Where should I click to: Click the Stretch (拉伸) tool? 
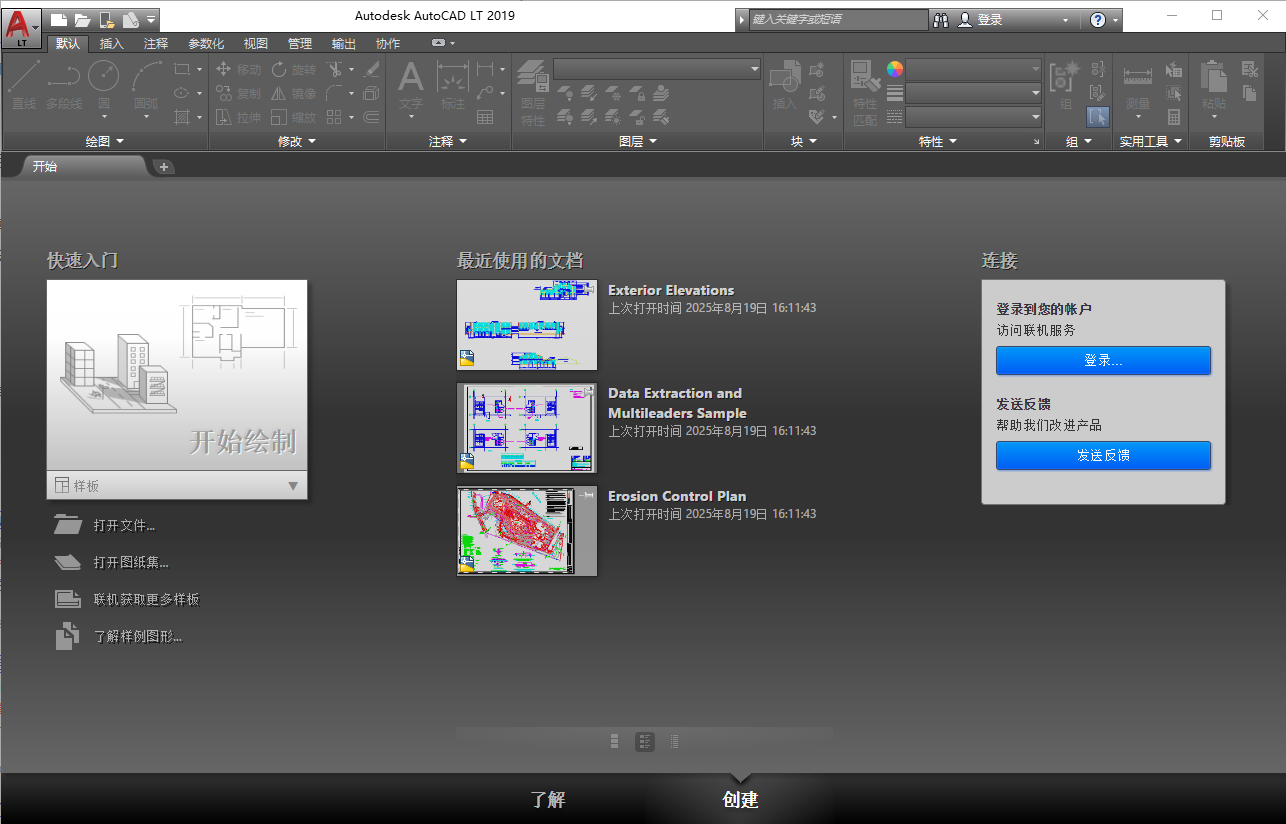[239, 117]
